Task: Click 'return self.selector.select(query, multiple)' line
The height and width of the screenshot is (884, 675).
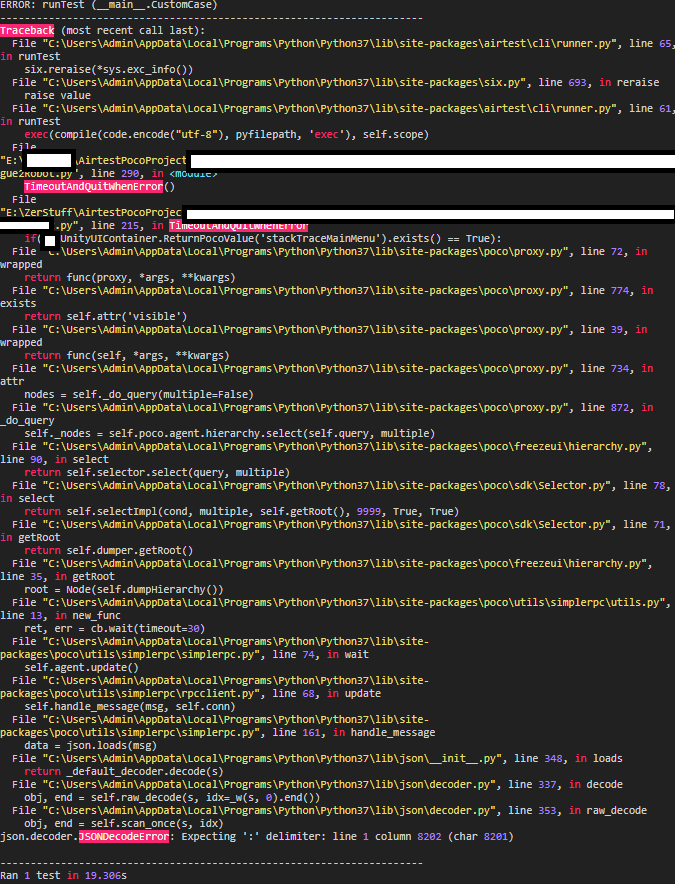Action: point(157,472)
